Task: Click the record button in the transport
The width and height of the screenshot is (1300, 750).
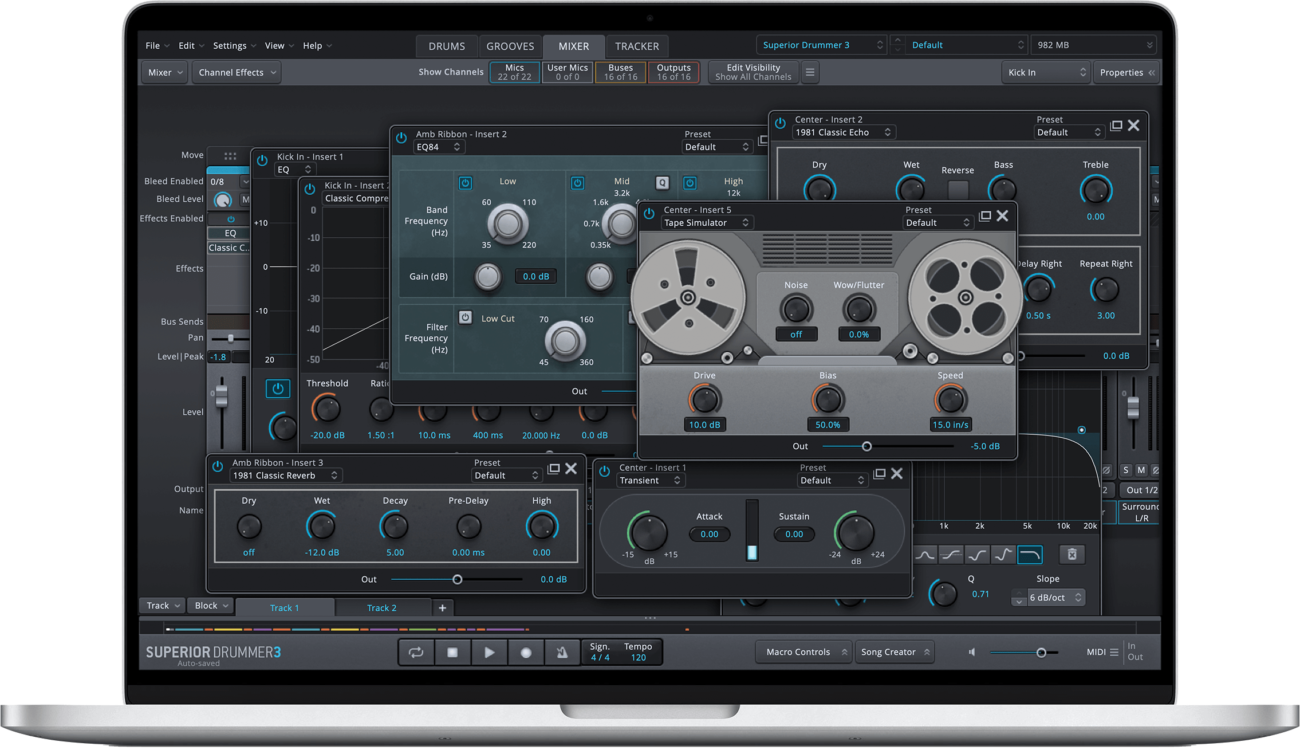Action: click(x=526, y=653)
